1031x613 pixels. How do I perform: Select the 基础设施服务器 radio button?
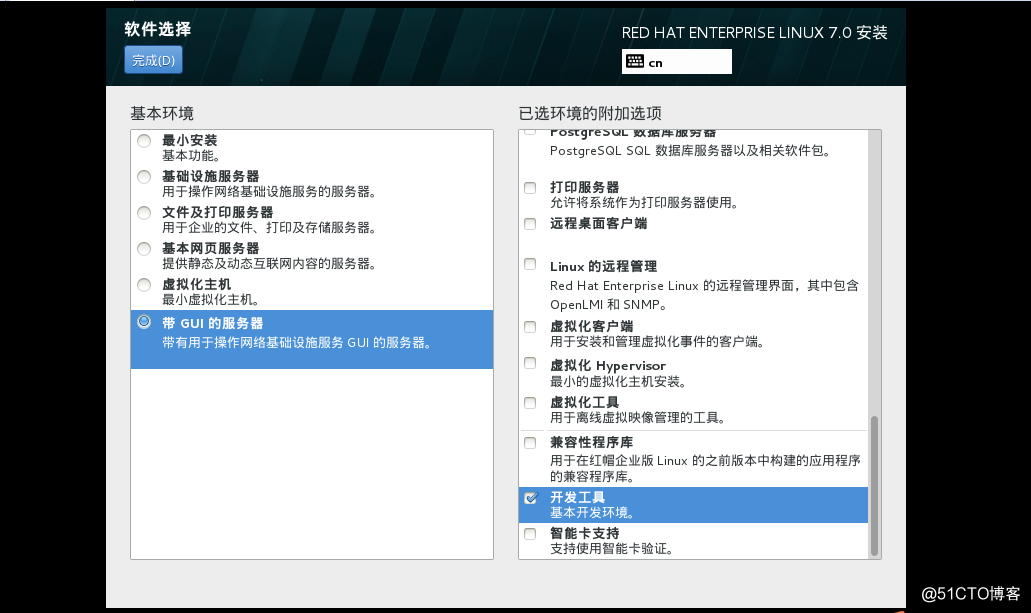point(144,177)
